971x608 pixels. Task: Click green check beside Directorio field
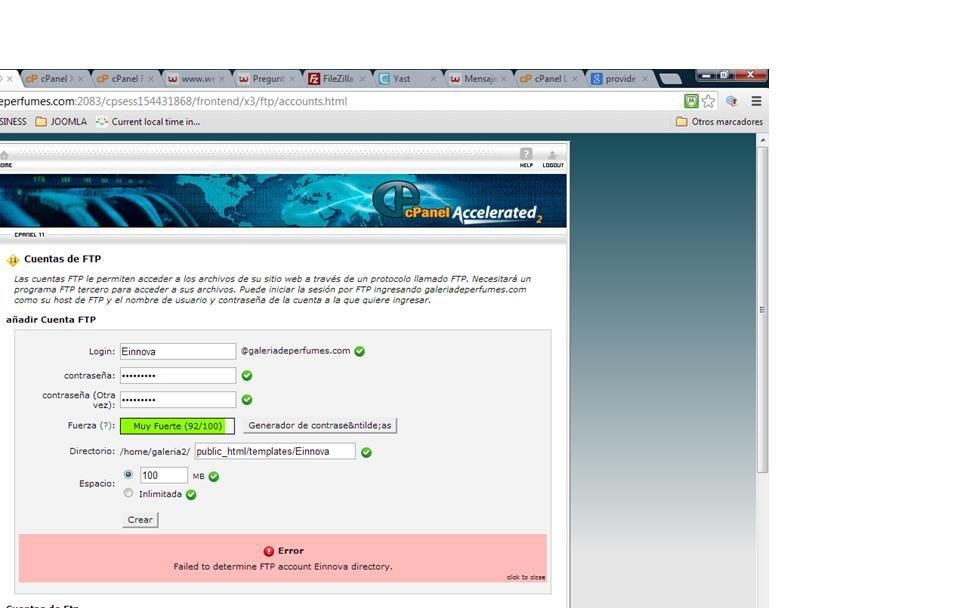point(367,452)
